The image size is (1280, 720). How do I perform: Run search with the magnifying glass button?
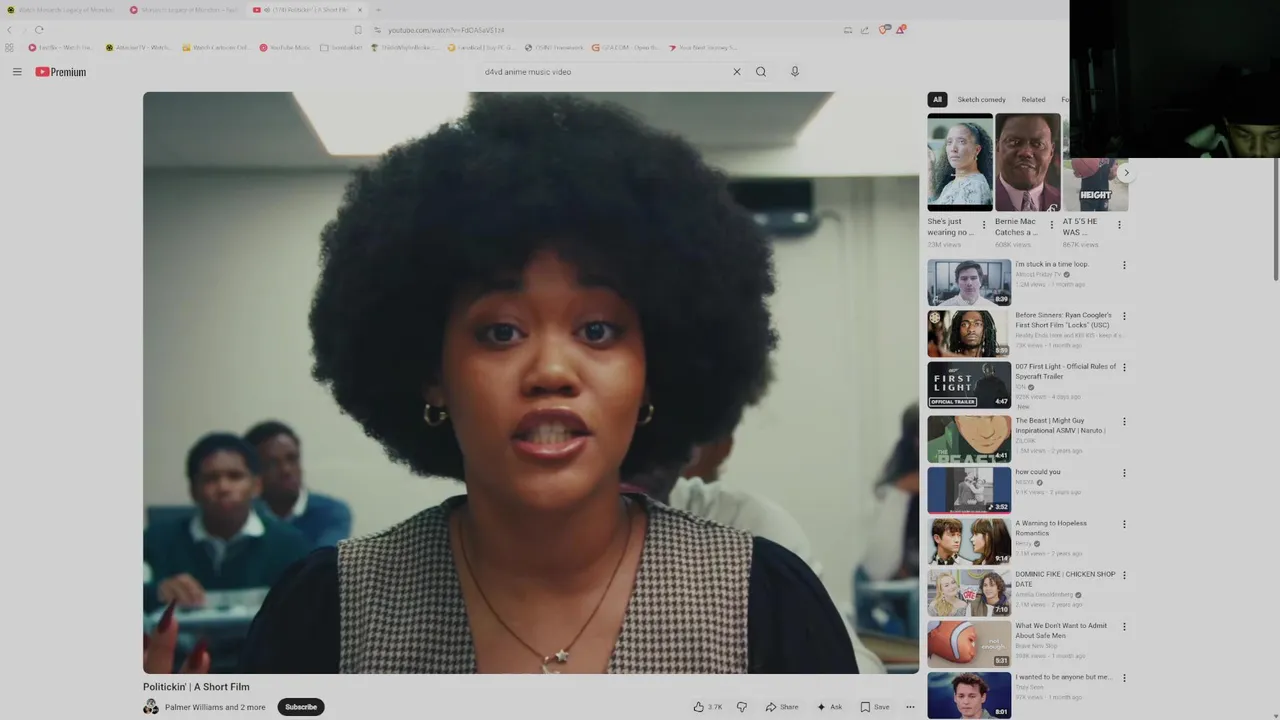coord(761,72)
